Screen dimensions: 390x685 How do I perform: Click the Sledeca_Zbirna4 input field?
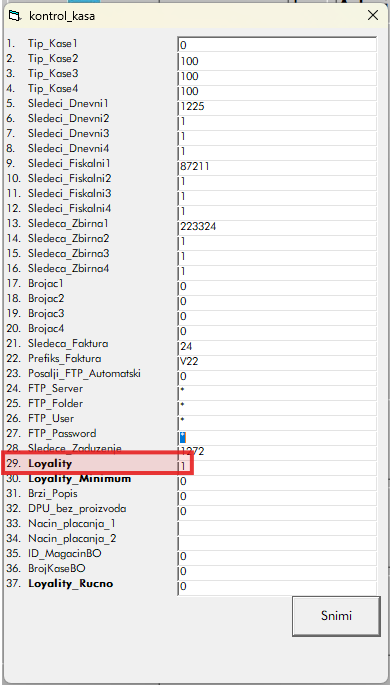(x=277, y=271)
